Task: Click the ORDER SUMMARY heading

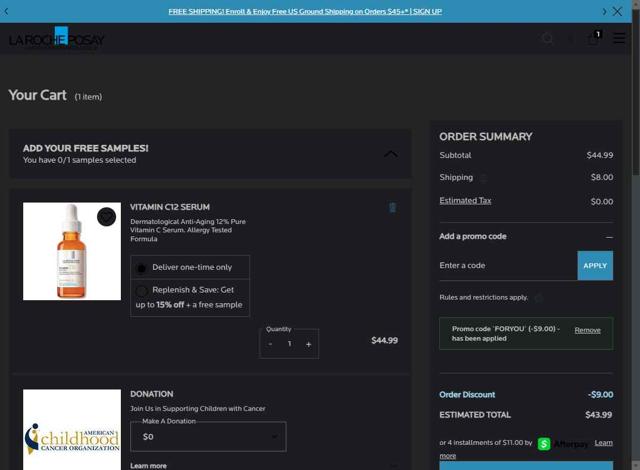Action: pyautogui.click(x=486, y=137)
